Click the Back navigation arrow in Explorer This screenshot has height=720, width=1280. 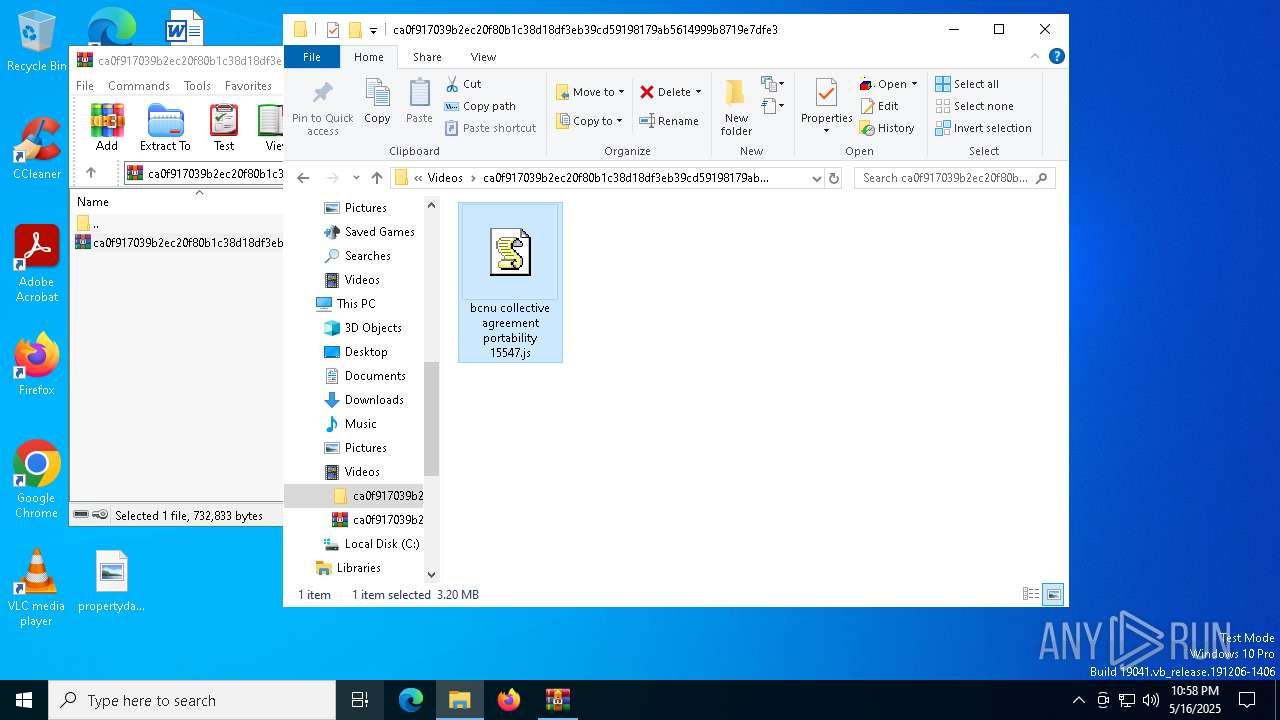303,178
